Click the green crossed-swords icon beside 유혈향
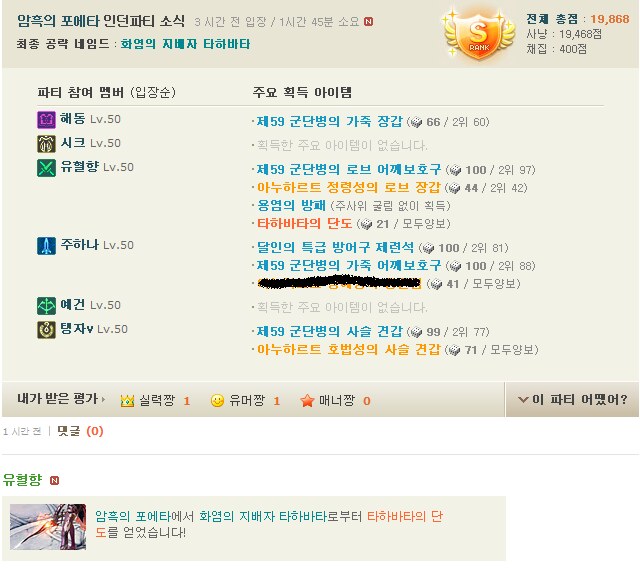The height and width of the screenshot is (569, 640). (x=47, y=168)
